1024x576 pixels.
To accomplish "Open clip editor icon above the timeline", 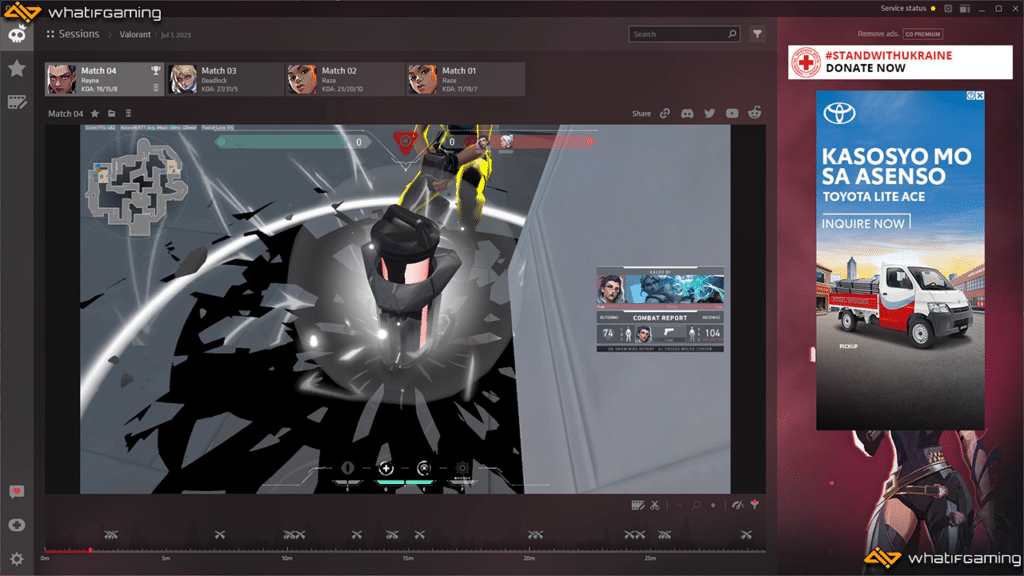I will tap(638, 505).
